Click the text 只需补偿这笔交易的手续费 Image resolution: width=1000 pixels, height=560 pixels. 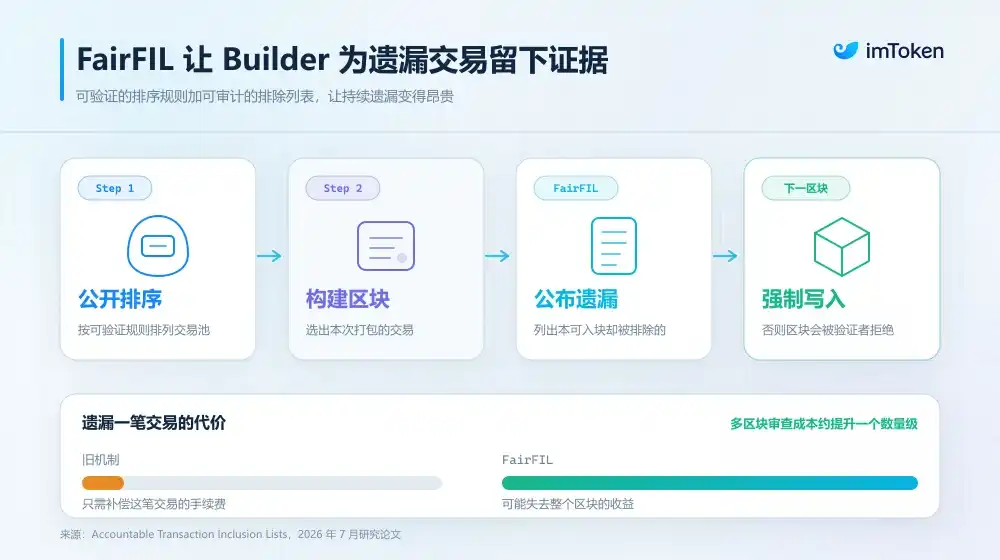point(154,504)
